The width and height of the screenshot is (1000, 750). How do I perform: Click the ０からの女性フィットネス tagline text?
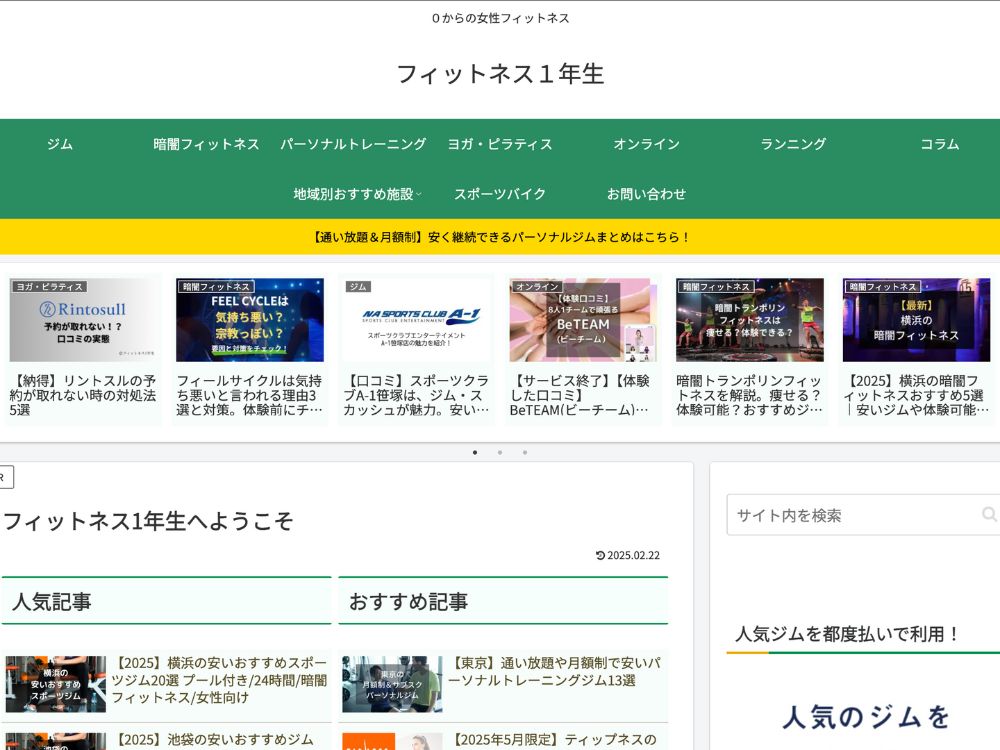500,18
